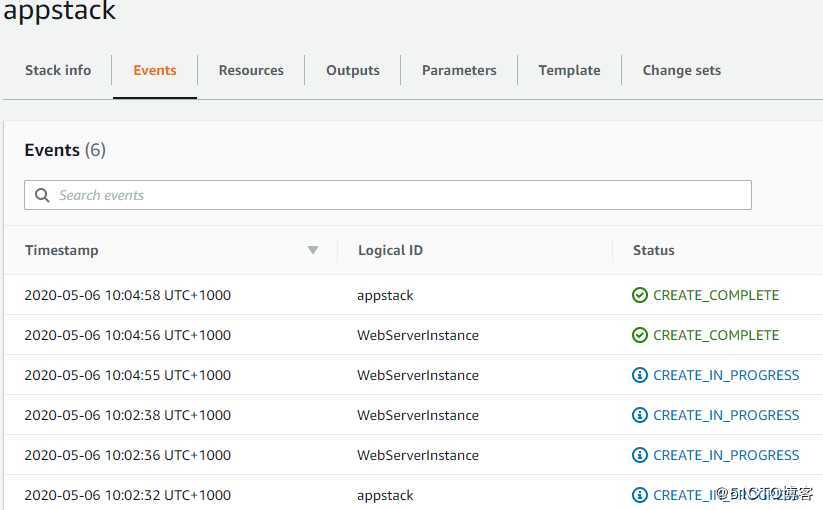
Task: Click CREATE_IN_PROGRESS status at 10:04:55
Action: coord(726,375)
